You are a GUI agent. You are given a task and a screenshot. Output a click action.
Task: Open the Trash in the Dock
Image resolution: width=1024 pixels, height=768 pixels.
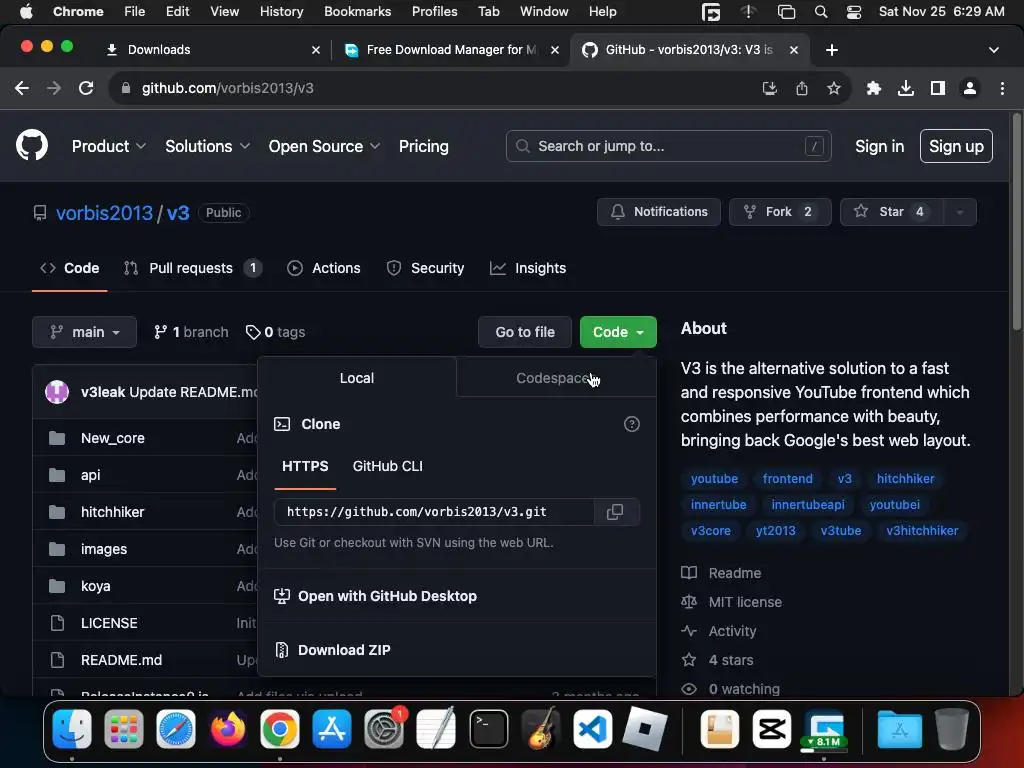click(952, 729)
